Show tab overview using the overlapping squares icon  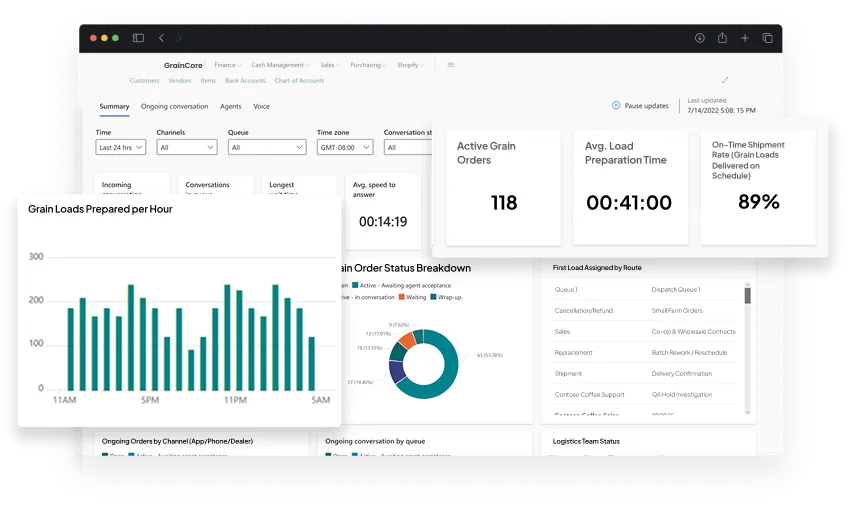point(768,38)
